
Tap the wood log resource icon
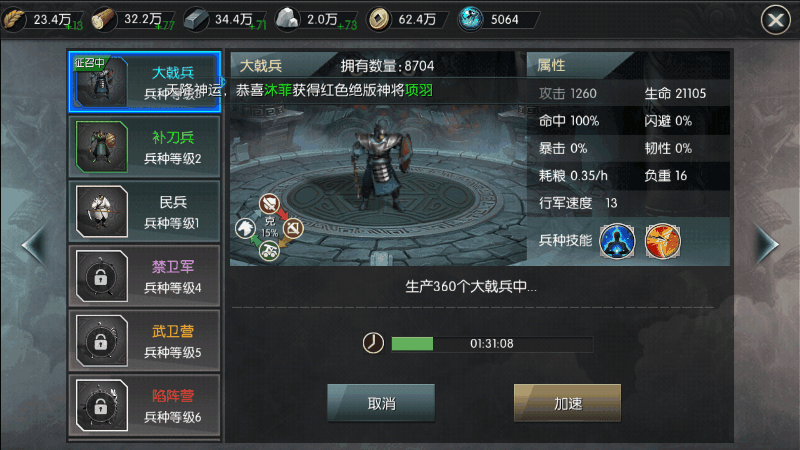(x=104, y=19)
